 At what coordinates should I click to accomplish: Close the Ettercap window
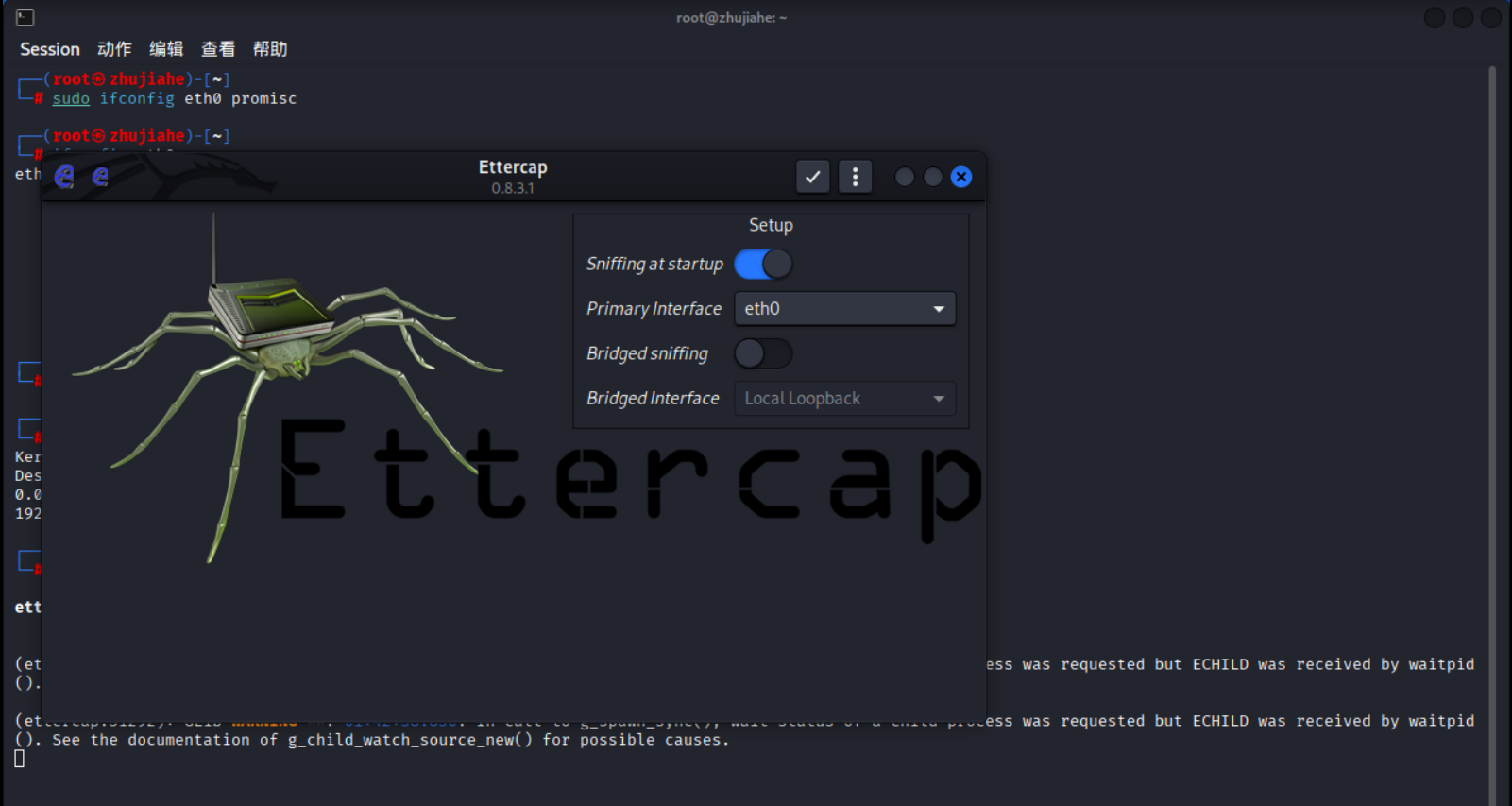pos(961,177)
